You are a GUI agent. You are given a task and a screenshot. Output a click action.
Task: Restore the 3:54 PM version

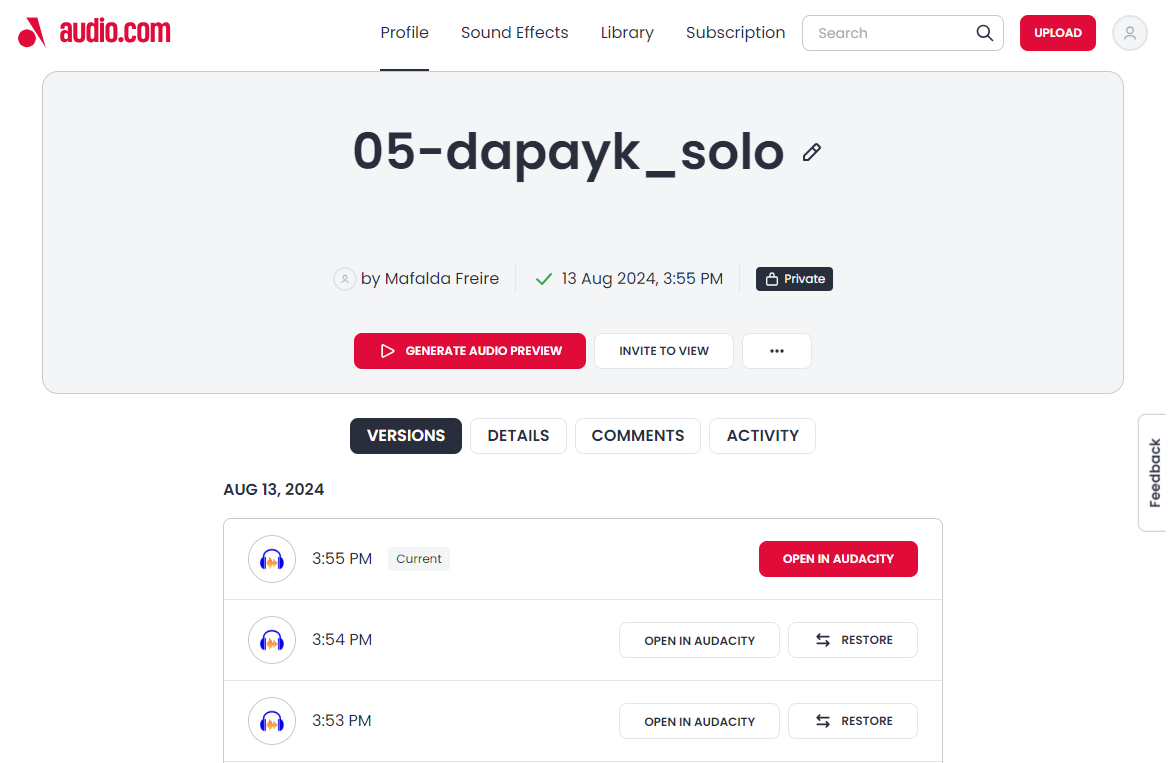(853, 640)
